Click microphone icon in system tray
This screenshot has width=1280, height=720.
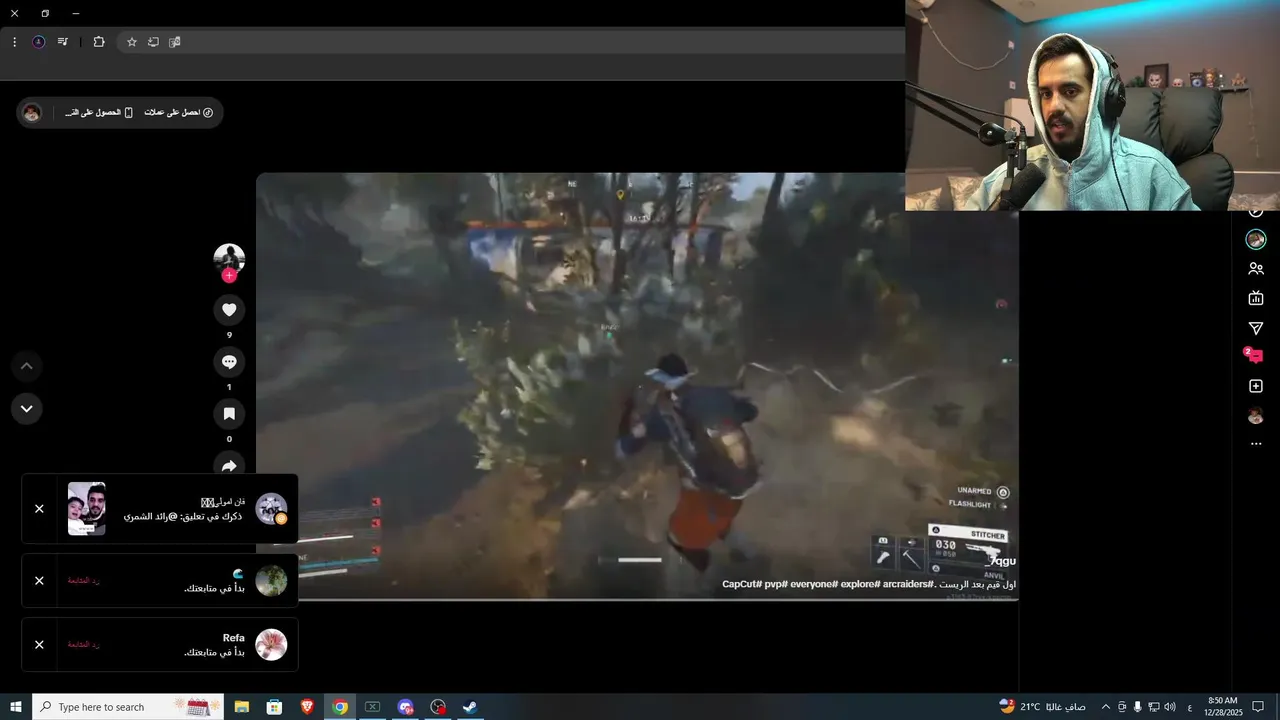(1138, 707)
